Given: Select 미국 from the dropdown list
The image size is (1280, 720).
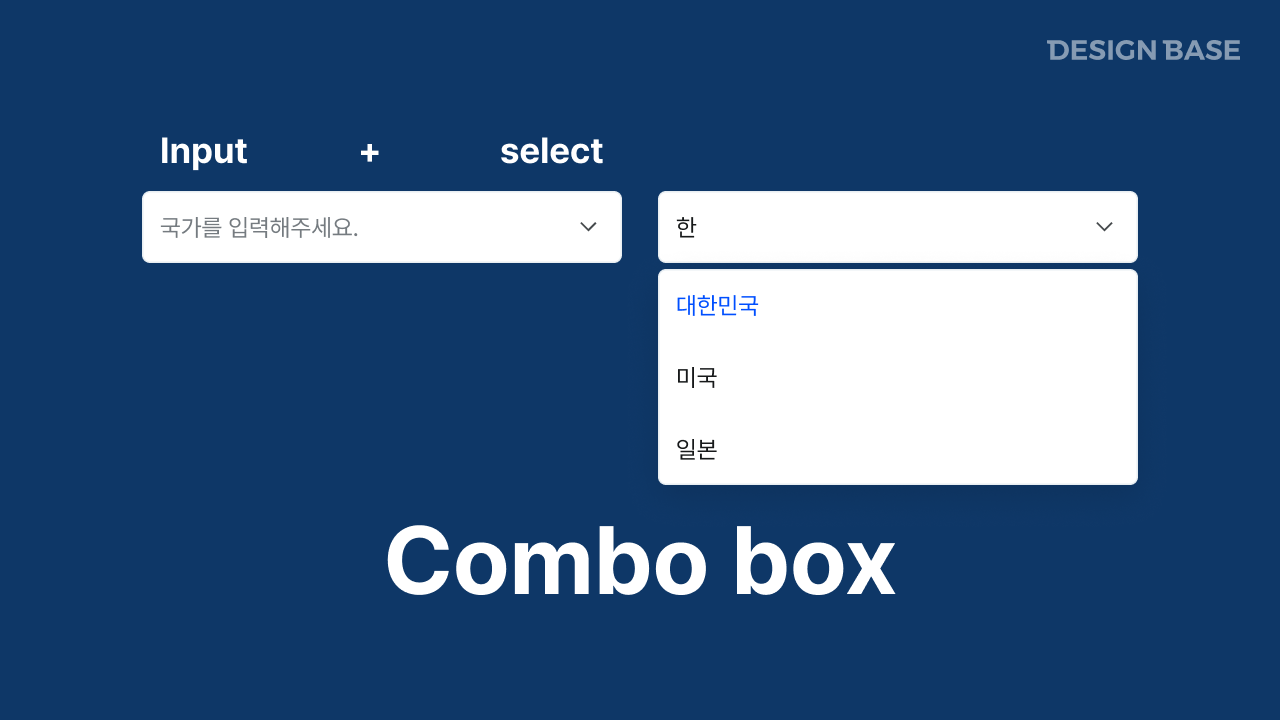Looking at the screenshot, I should pyautogui.click(x=695, y=378).
